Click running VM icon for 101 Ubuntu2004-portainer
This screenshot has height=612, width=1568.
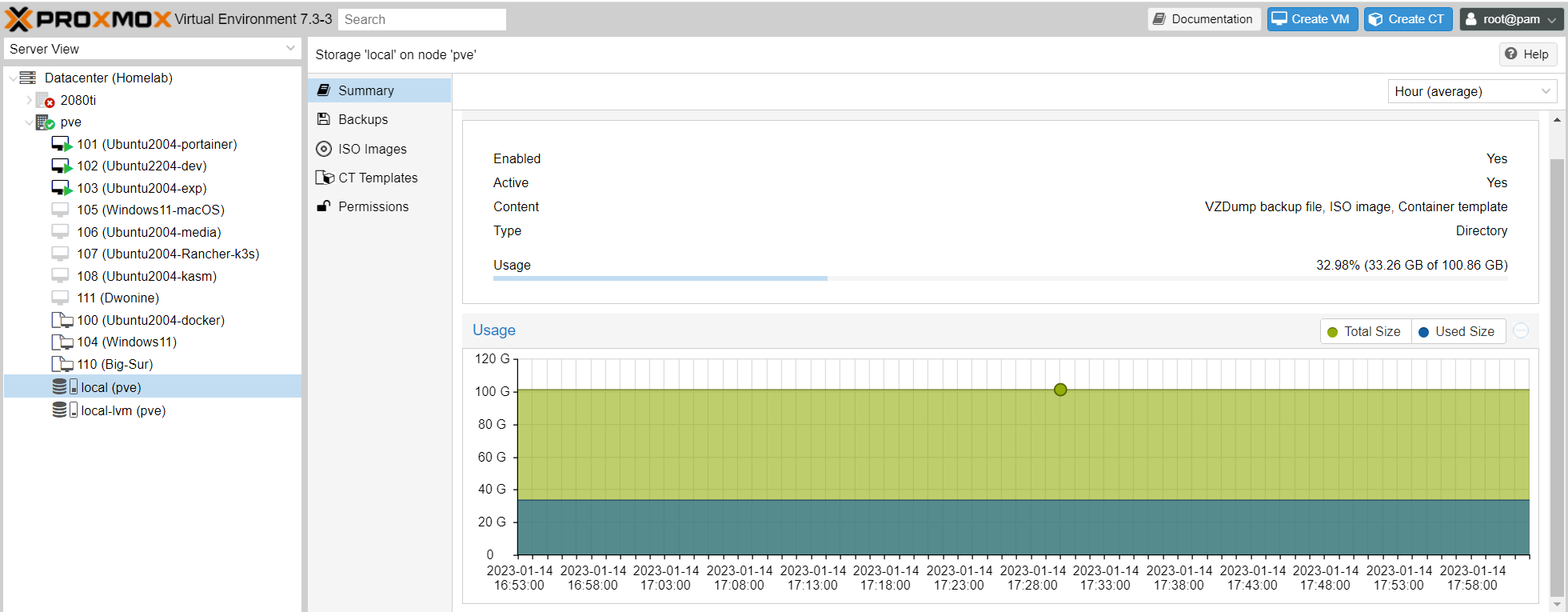tap(62, 144)
